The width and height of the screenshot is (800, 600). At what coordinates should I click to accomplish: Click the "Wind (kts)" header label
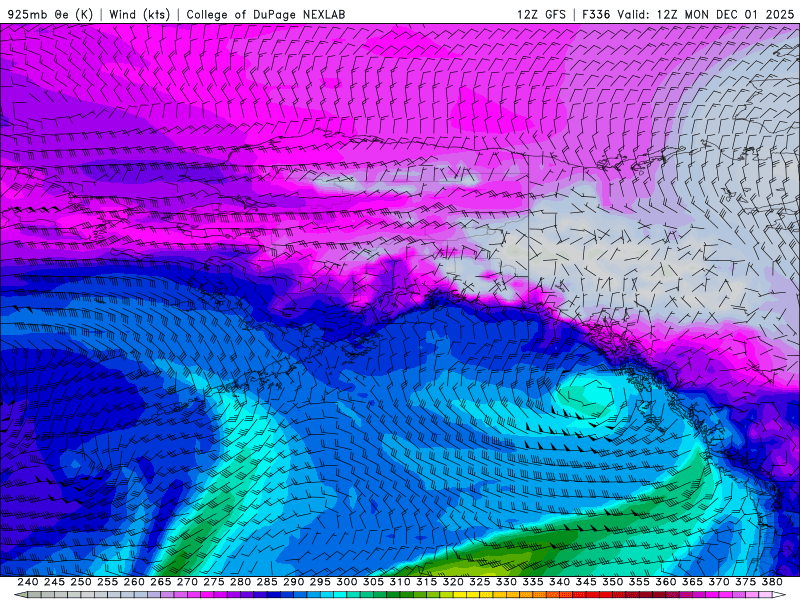[x=139, y=14]
